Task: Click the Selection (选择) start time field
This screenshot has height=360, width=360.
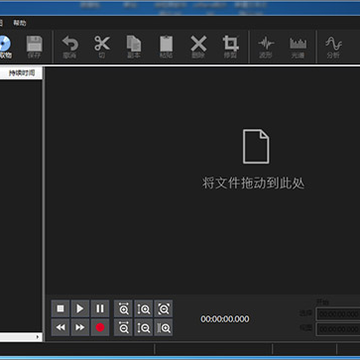Action: point(338,314)
